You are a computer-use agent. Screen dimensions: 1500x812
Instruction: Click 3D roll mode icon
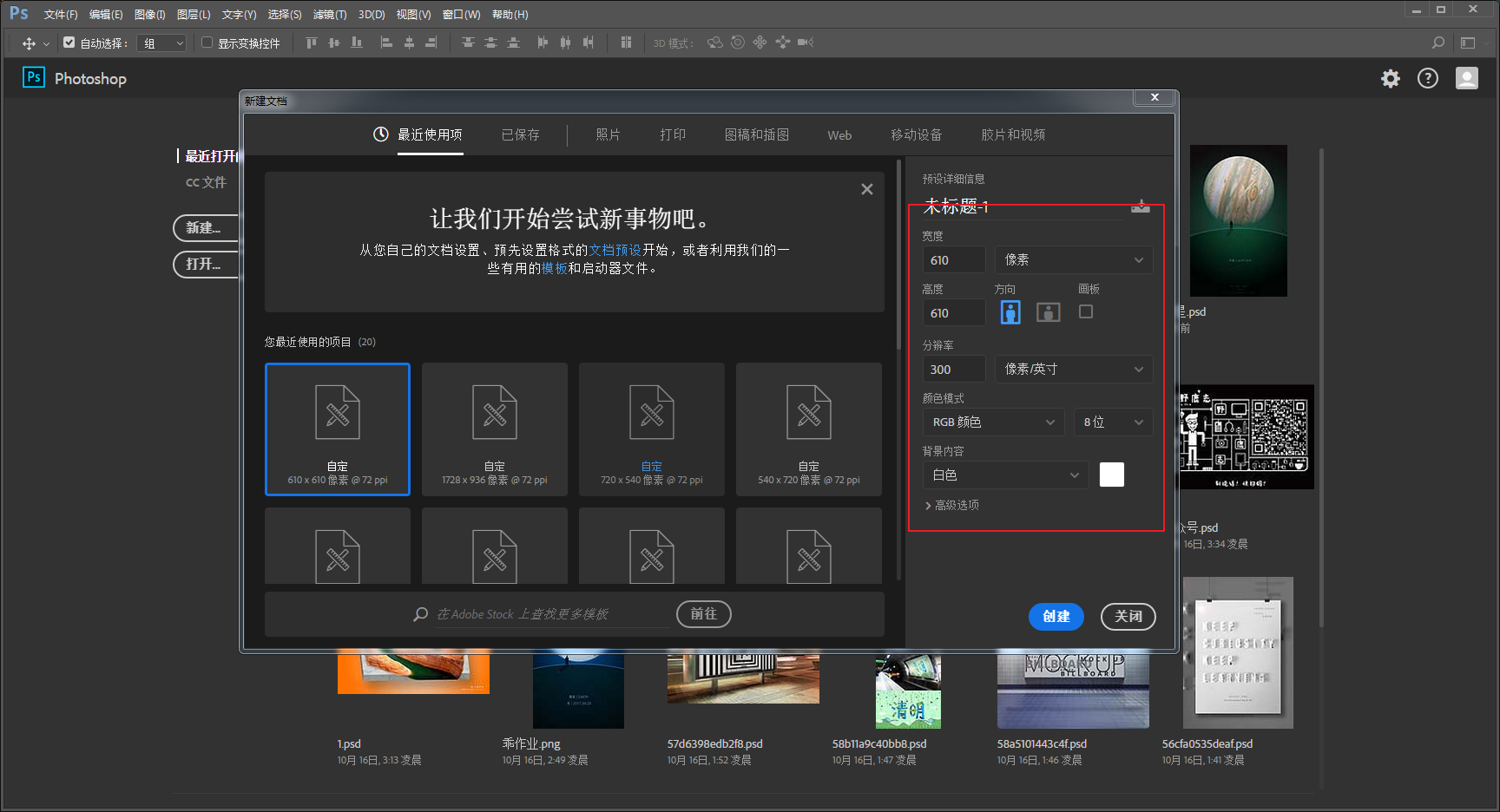(x=737, y=43)
